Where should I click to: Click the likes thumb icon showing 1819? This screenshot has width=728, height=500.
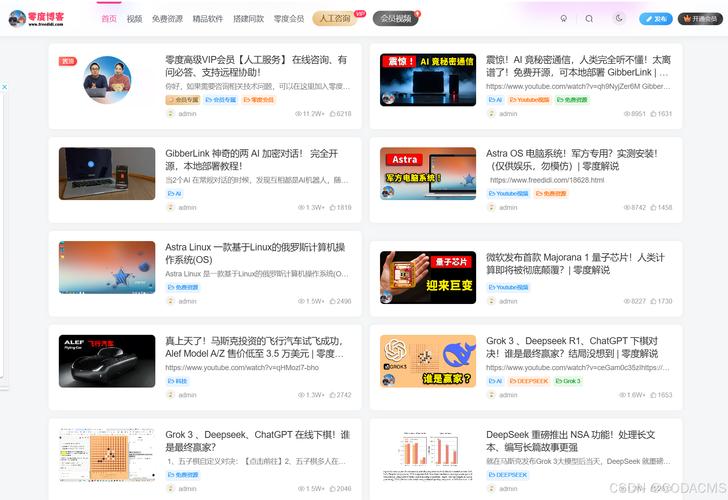(x=332, y=208)
